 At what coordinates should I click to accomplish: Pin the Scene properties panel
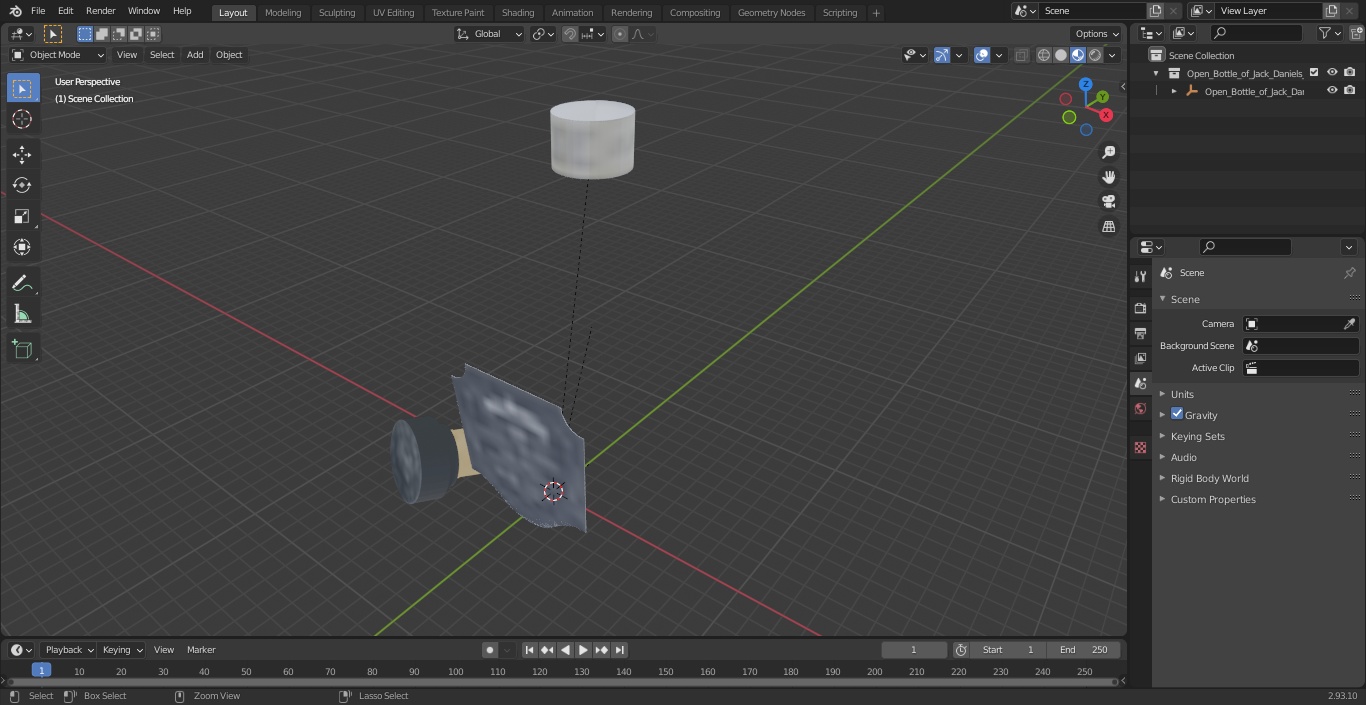coord(1349,273)
